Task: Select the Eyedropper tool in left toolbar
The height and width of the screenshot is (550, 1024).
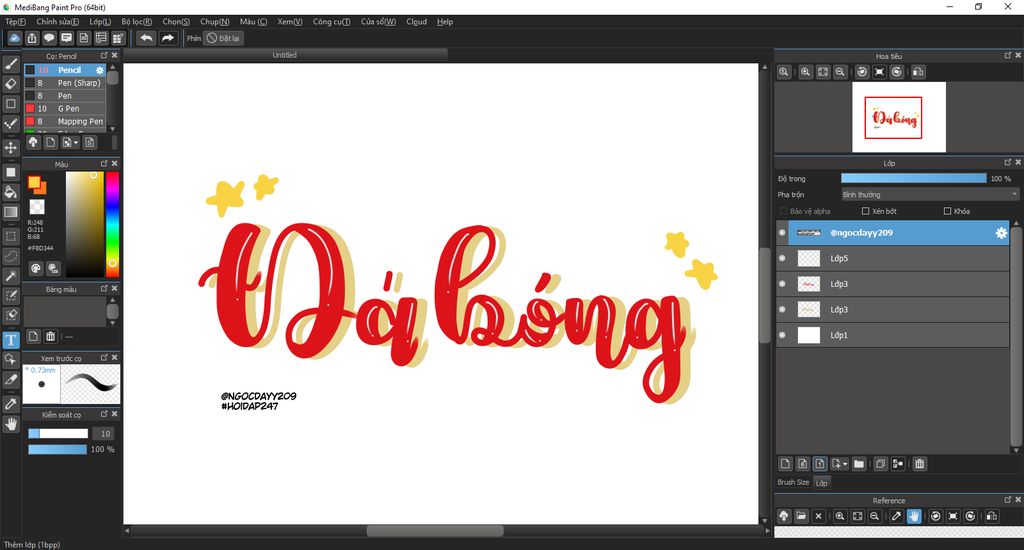Action: pyautogui.click(x=11, y=404)
